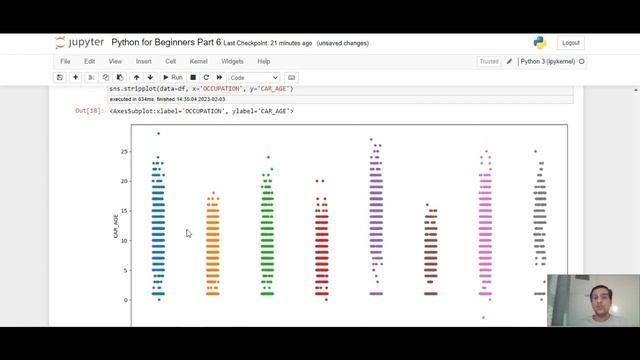
Task: Insert a cell below with plus icon
Action: (76, 78)
